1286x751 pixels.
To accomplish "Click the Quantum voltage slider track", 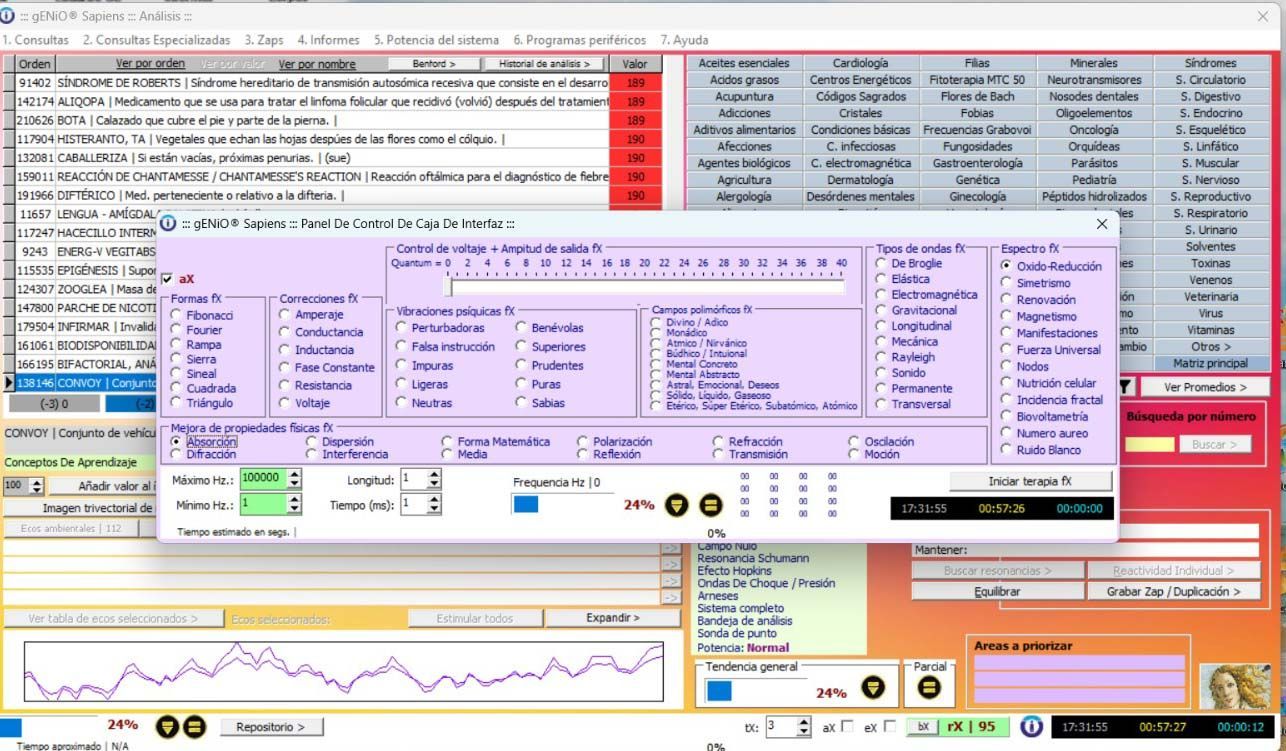I will click(x=646, y=288).
